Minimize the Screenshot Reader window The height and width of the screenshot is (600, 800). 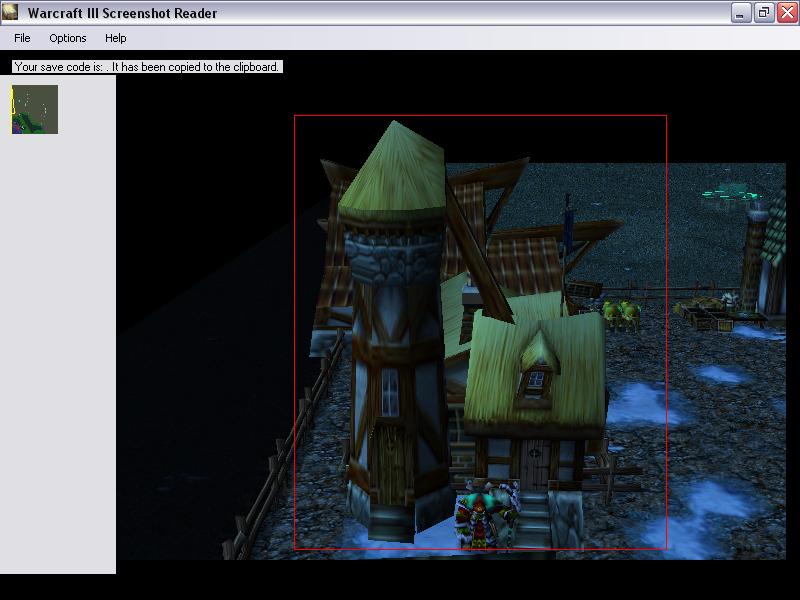pos(741,13)
